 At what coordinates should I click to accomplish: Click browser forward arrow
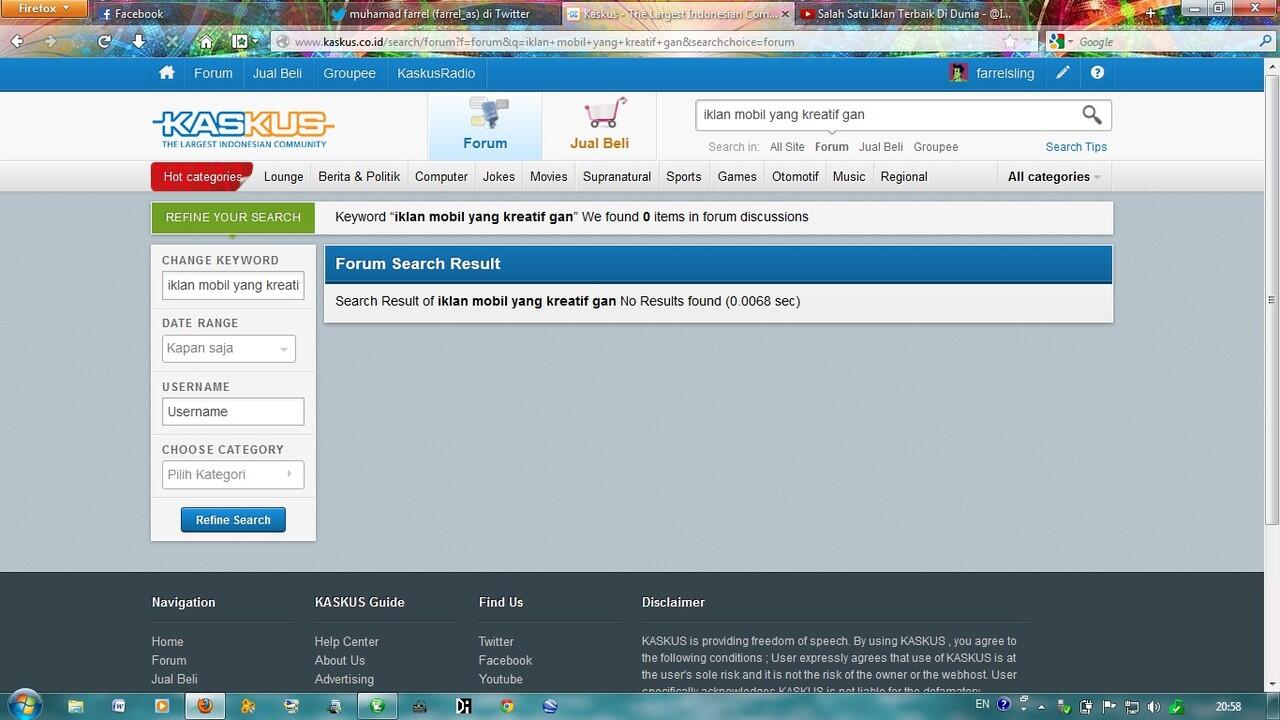pos(49,42)
